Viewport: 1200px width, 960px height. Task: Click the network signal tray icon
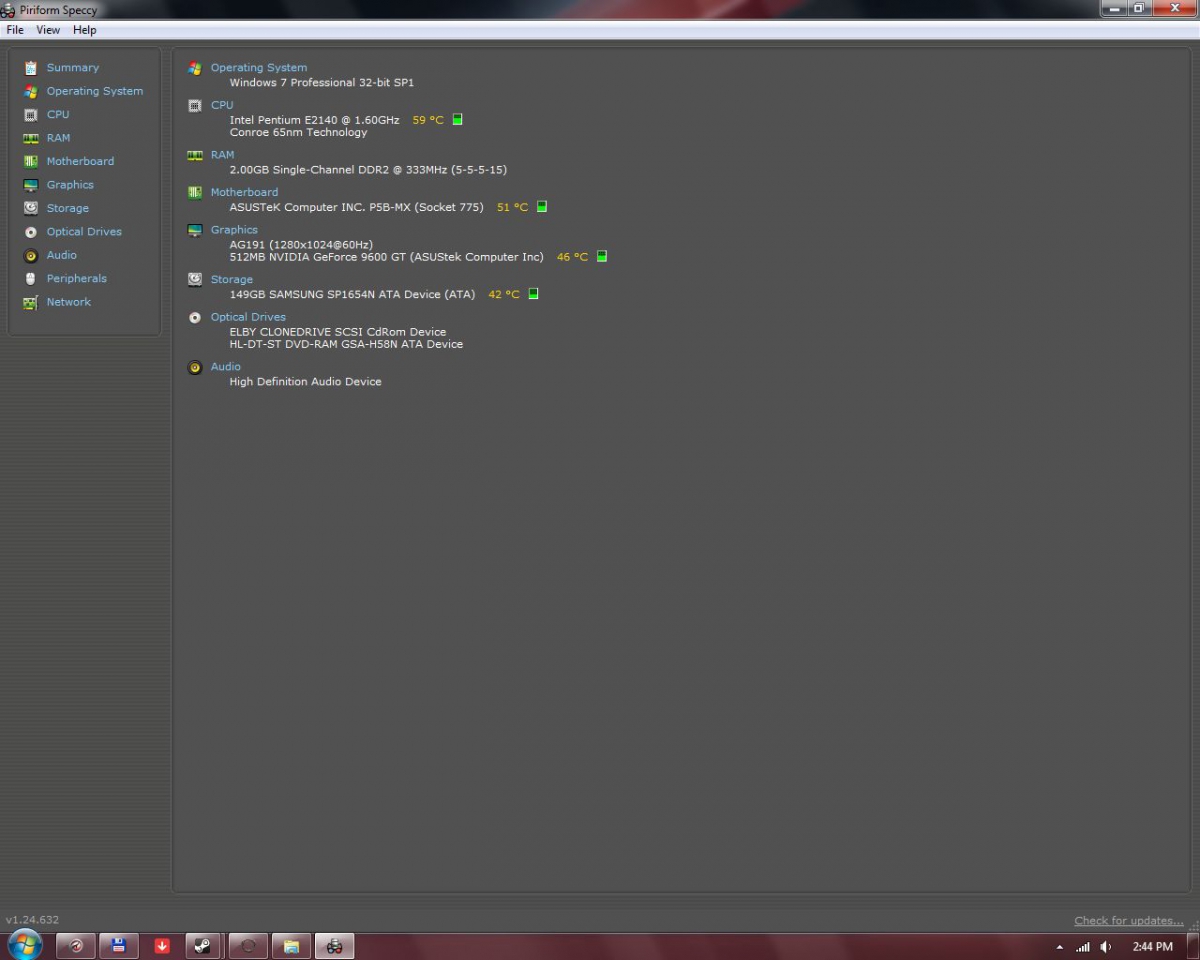tap(1083, 947)
